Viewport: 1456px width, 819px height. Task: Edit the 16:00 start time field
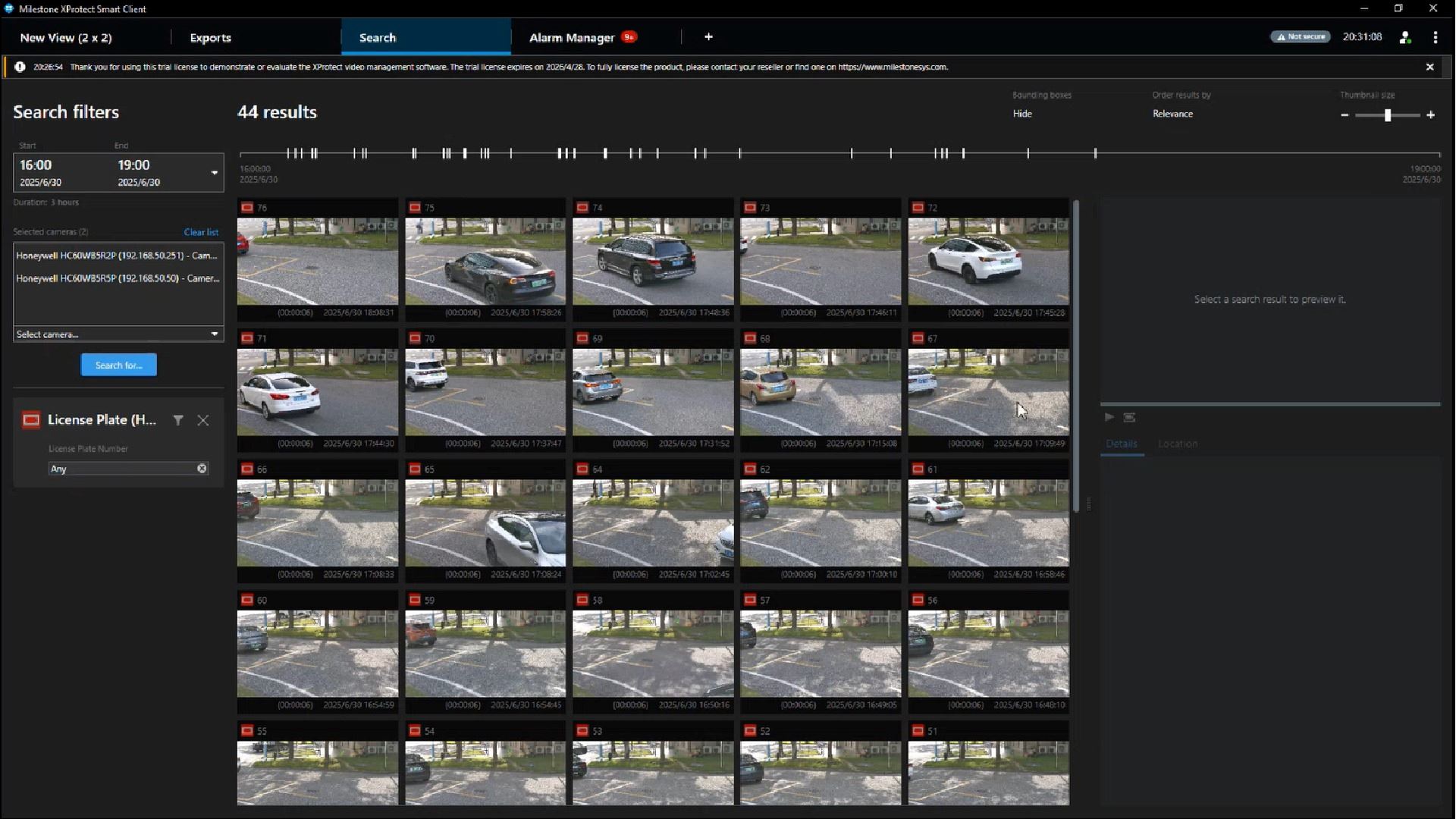36,165
